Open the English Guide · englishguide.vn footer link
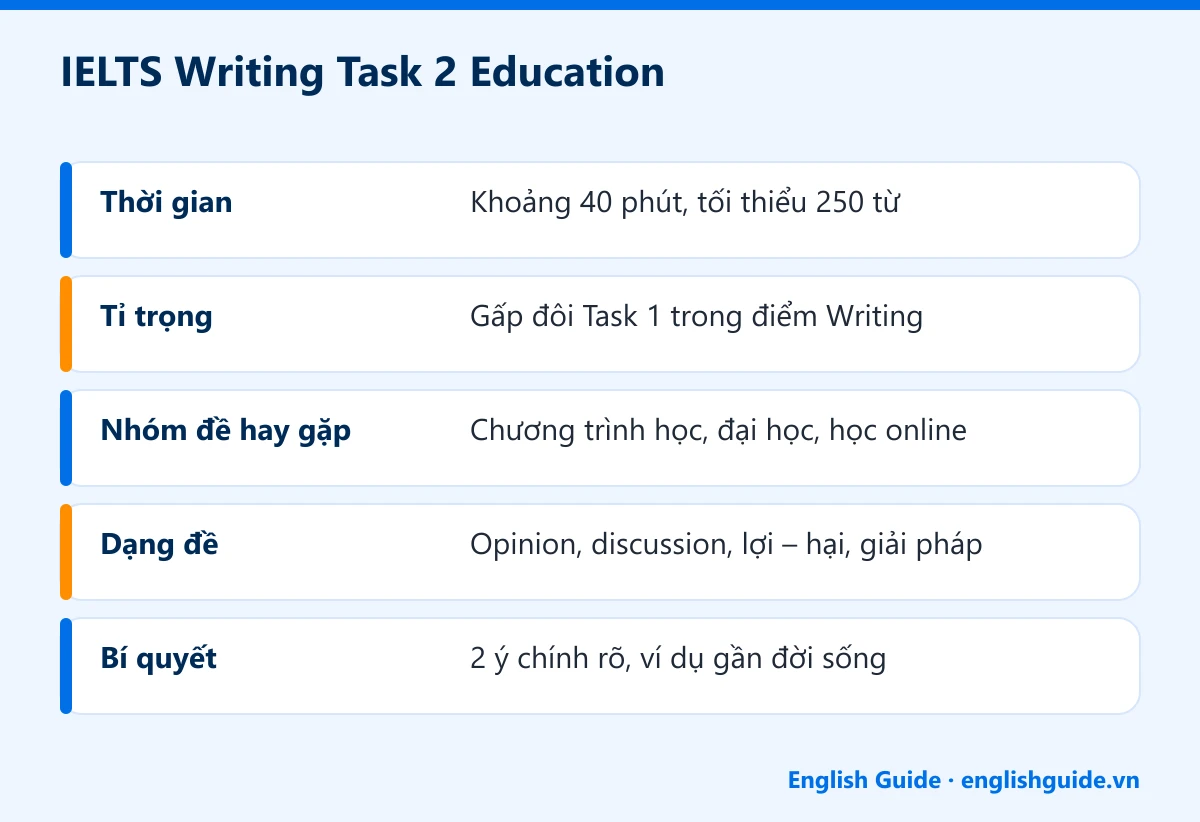 (963, 780)
